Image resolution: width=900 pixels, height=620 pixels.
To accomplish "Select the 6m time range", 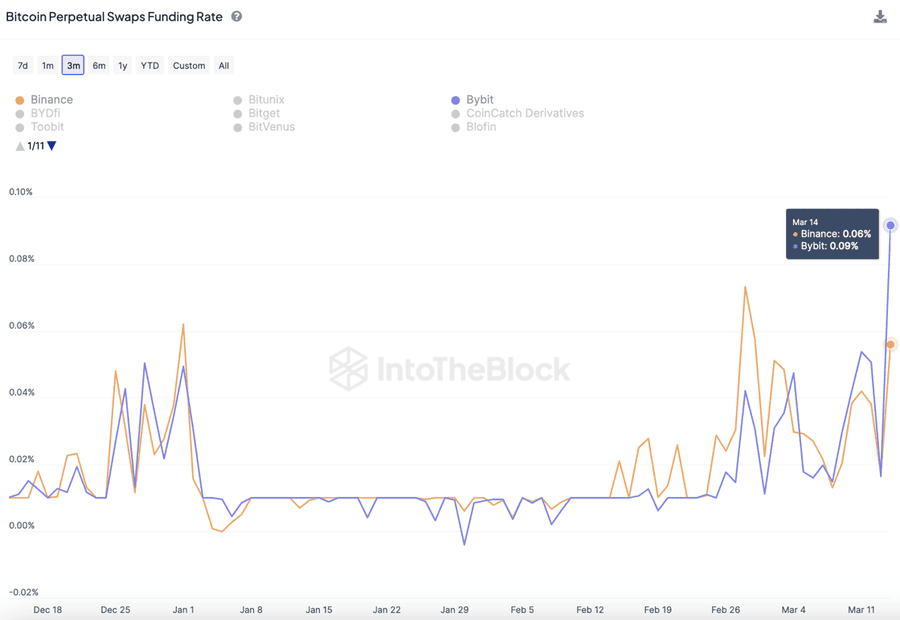I will click(99, 66).
